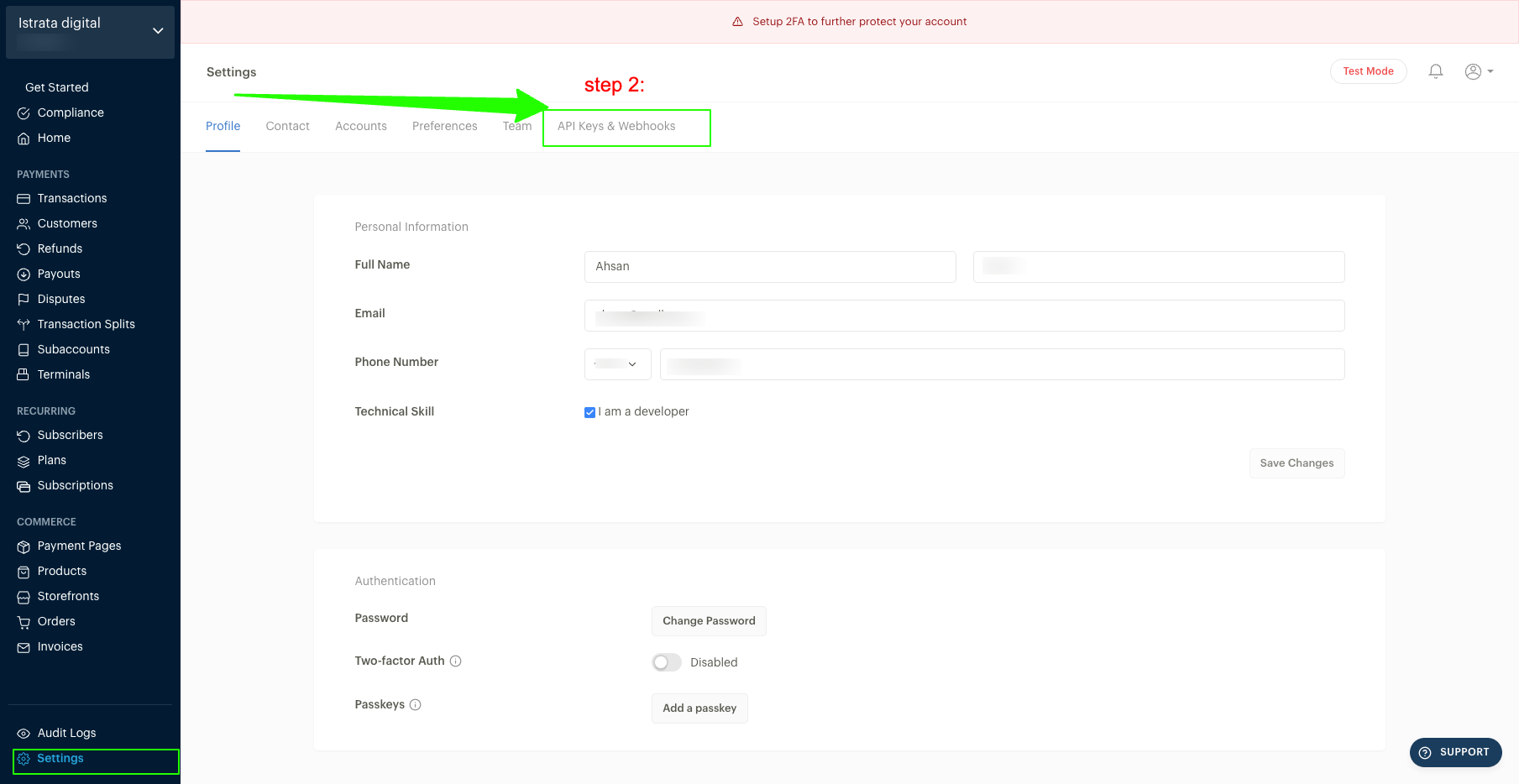The width and height of the screenshot is (1519, 784).
Task: Click the Two-factor Auth info icon
Action: point(456,661)
